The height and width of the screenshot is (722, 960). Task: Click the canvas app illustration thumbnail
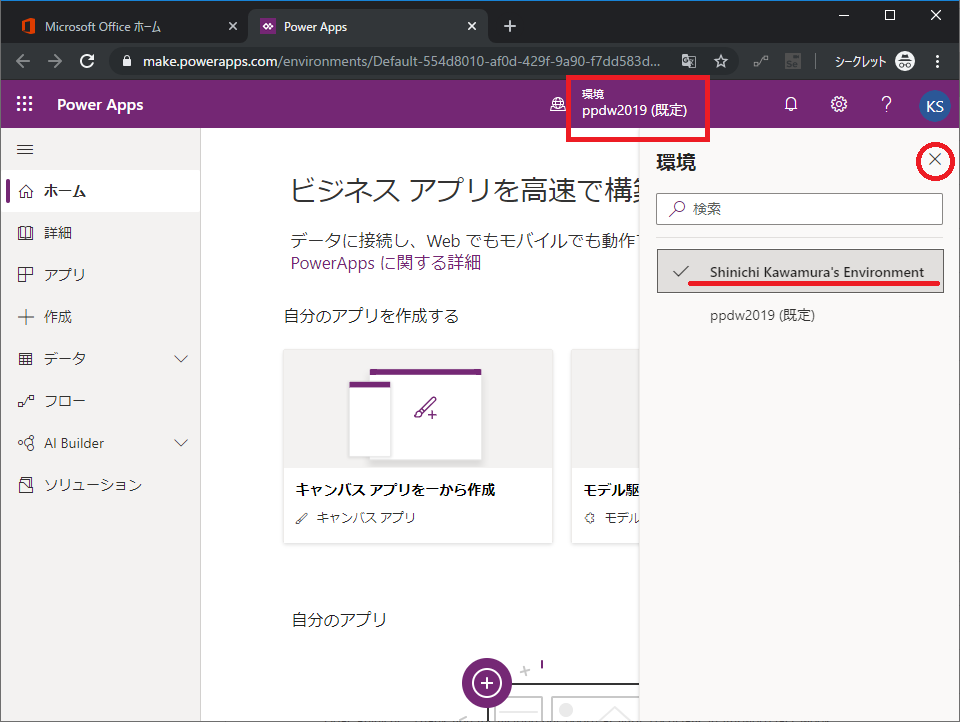click(x=418, y=408)
